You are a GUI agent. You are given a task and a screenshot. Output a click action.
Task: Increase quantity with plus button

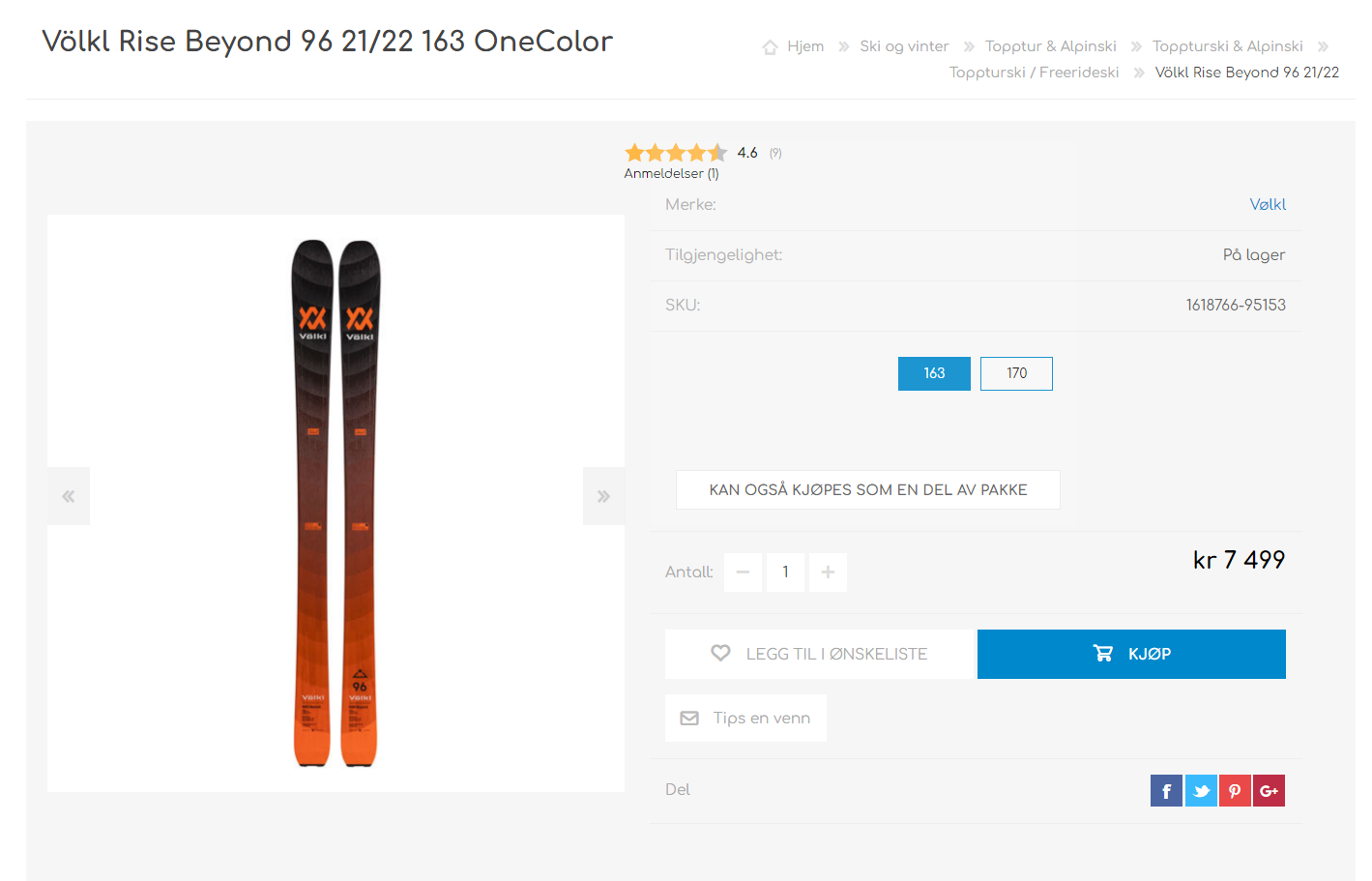point(828,573)
